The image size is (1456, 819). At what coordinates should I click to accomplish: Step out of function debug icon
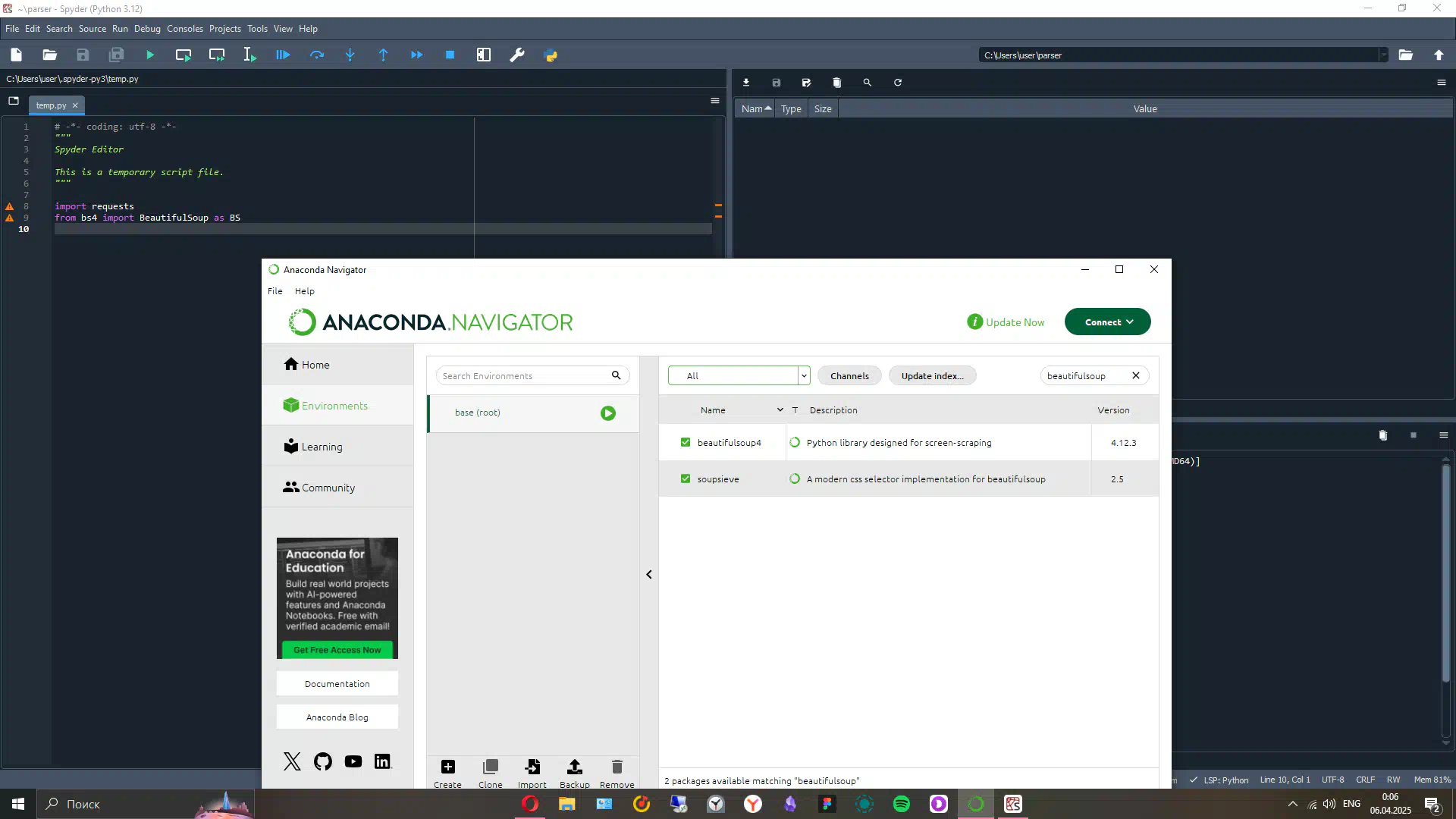pos(384,55)
